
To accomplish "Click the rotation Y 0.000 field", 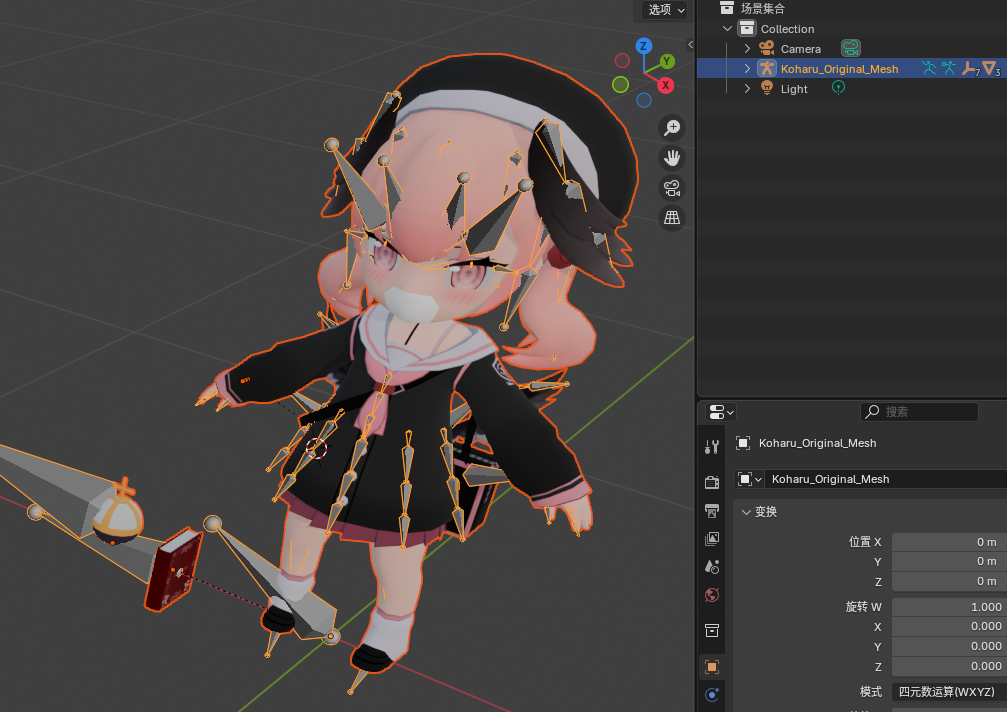I will point(949,646).
